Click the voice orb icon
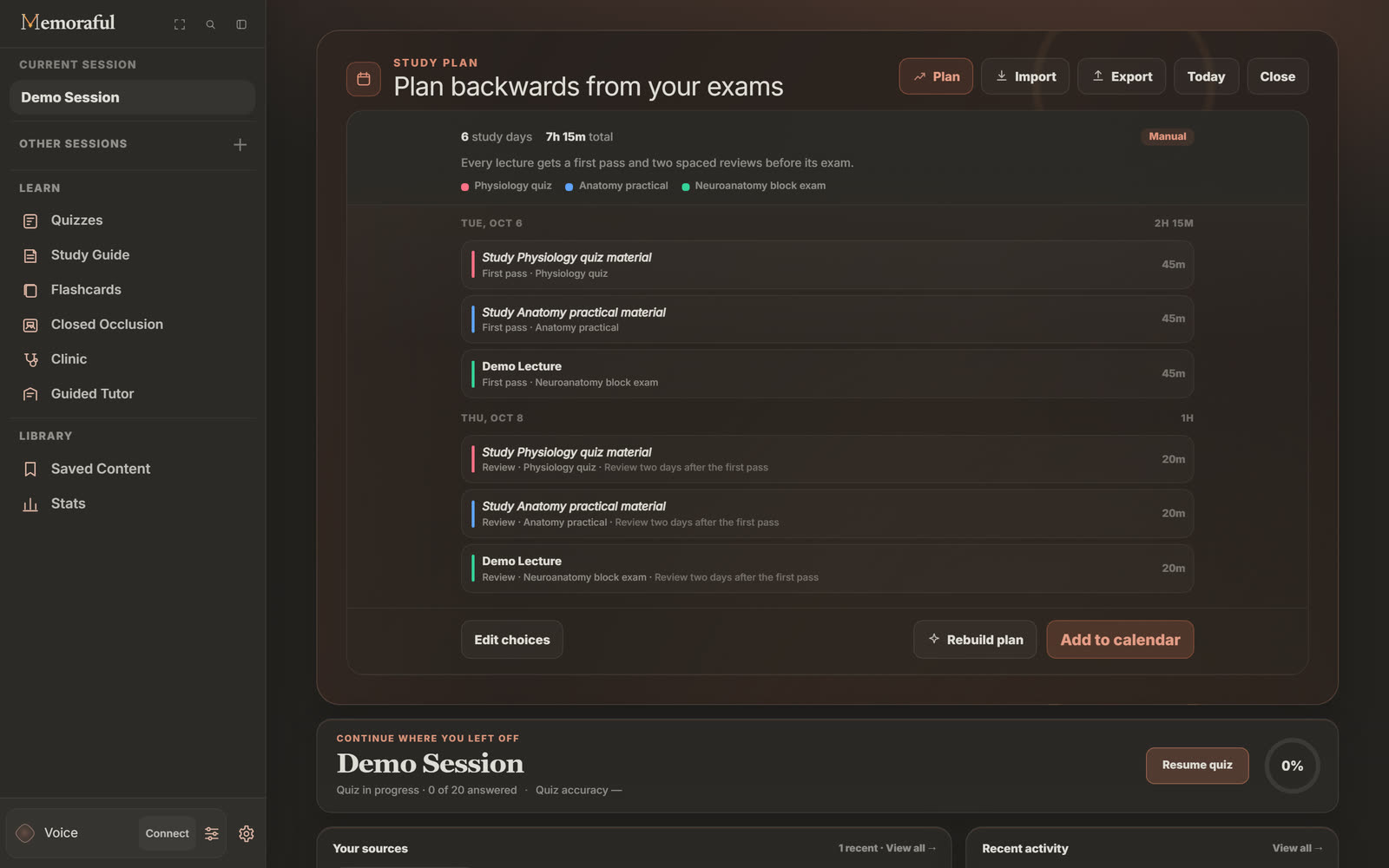 click(x=25, y=833)
